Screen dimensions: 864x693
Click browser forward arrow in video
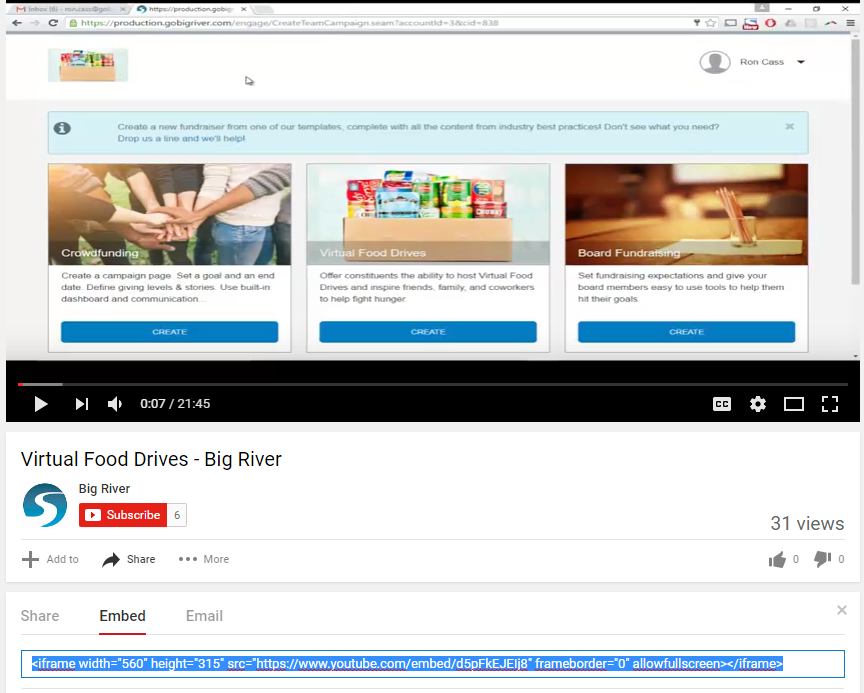coord(35,23)
